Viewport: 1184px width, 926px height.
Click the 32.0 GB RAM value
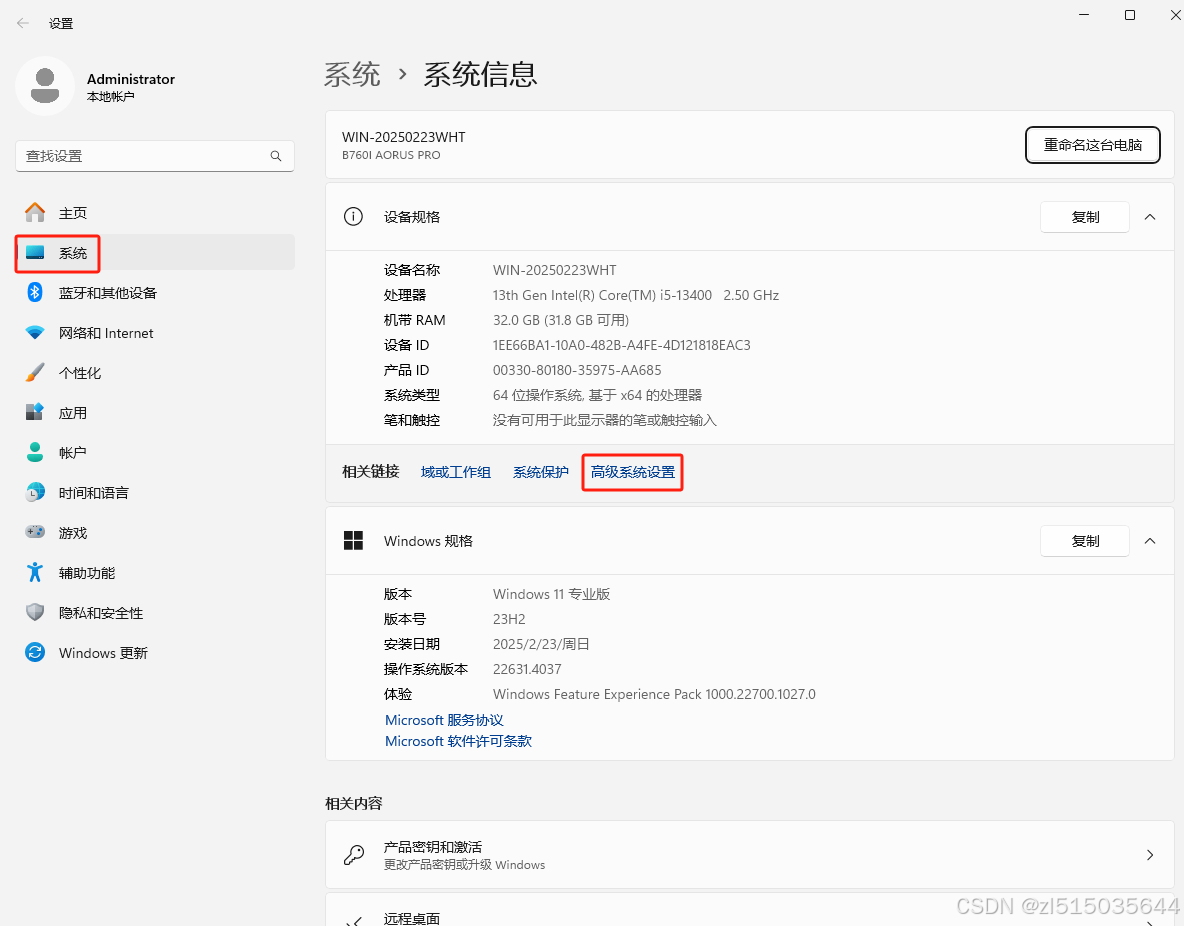(x=561, y=320)
